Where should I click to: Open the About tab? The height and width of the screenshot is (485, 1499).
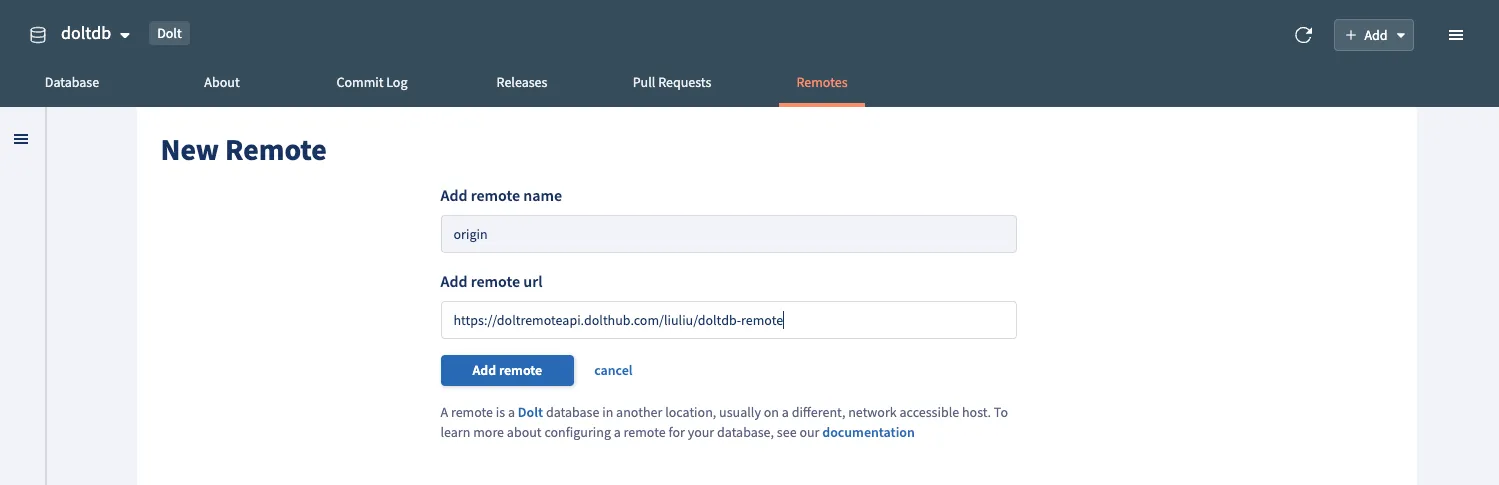coord(222,82)
